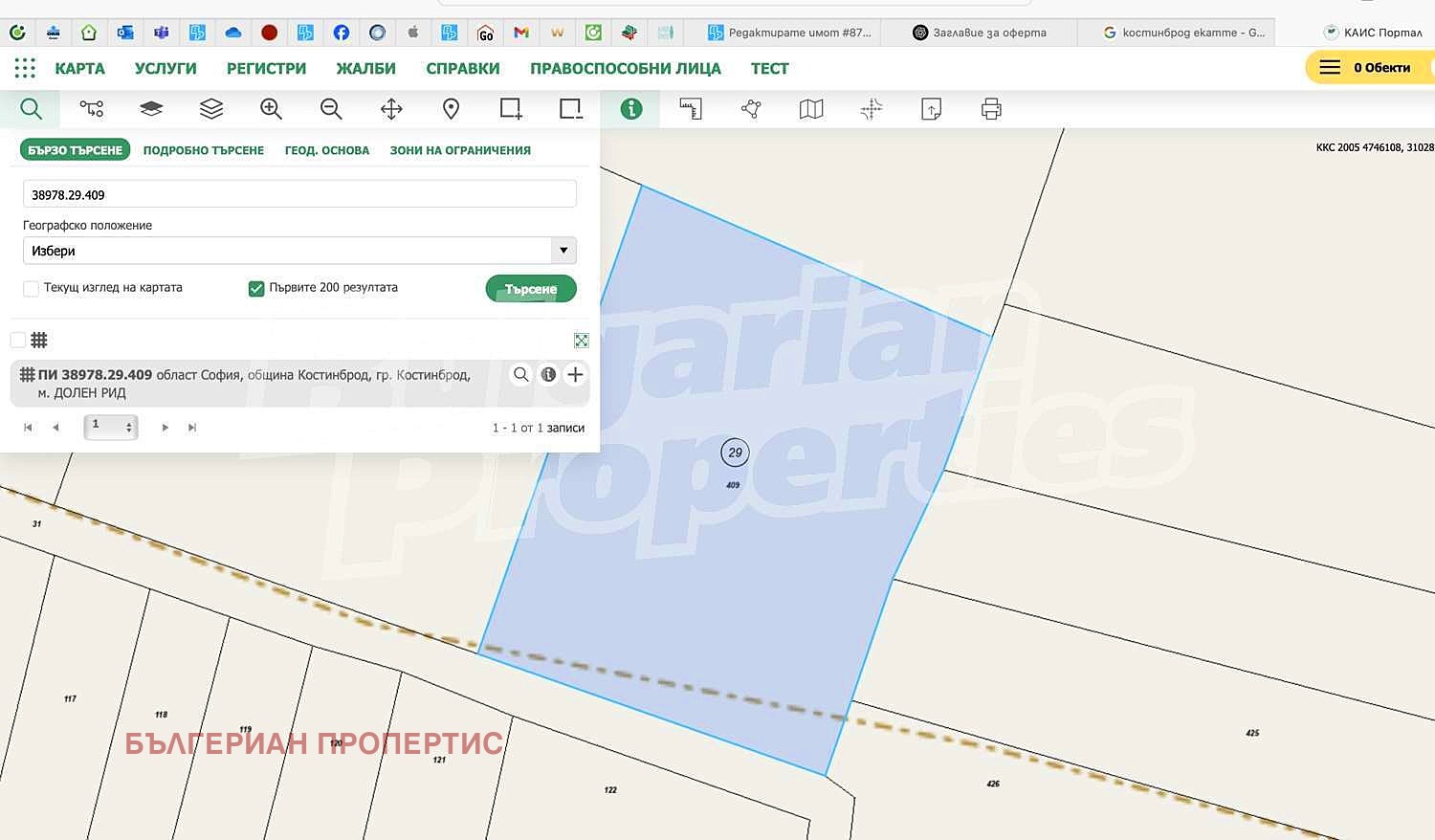Select the ruler measurement tool
The width and height of the screenshot is (1435, 840).
(691, 109)
